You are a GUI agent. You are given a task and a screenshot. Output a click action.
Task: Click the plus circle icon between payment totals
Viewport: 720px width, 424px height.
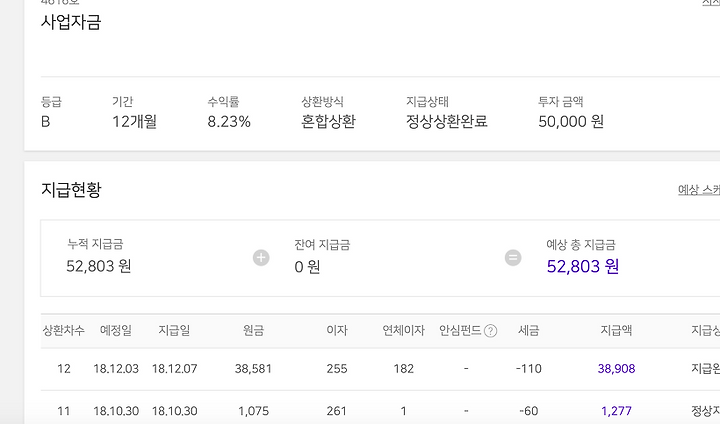coord(261,258)
